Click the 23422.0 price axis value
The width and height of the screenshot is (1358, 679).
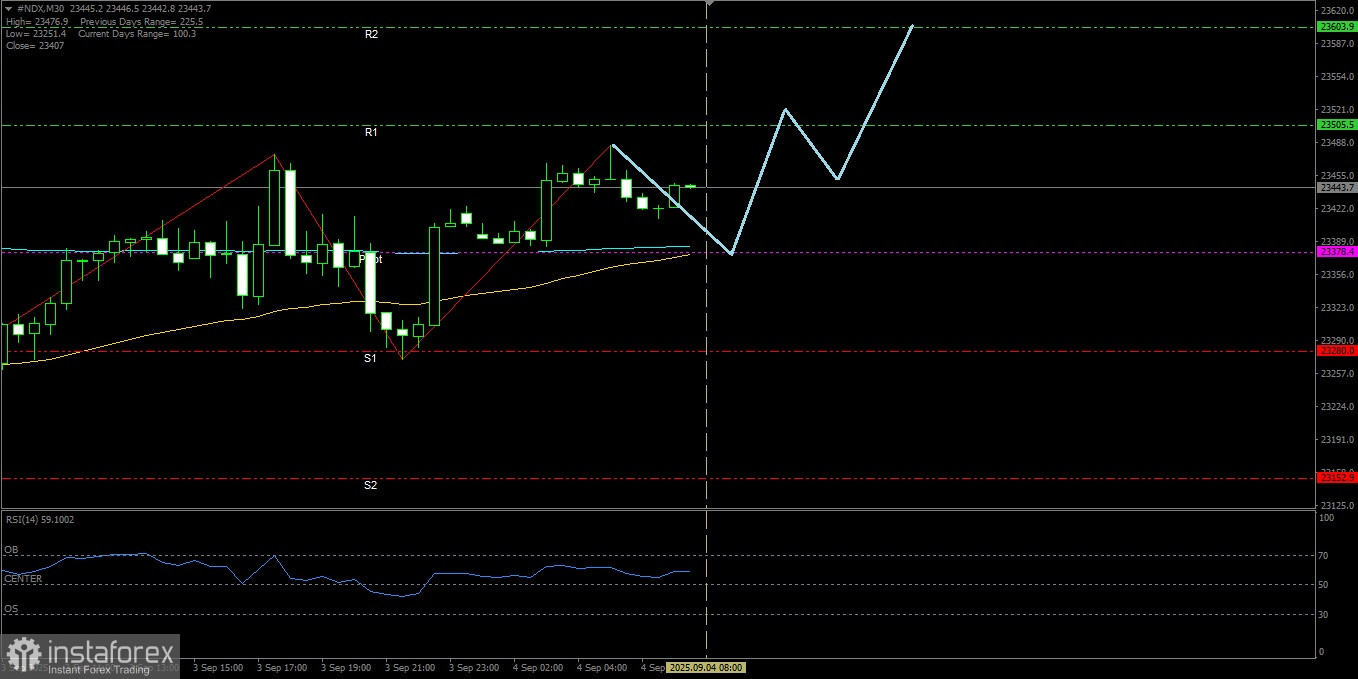(1337, 209)
